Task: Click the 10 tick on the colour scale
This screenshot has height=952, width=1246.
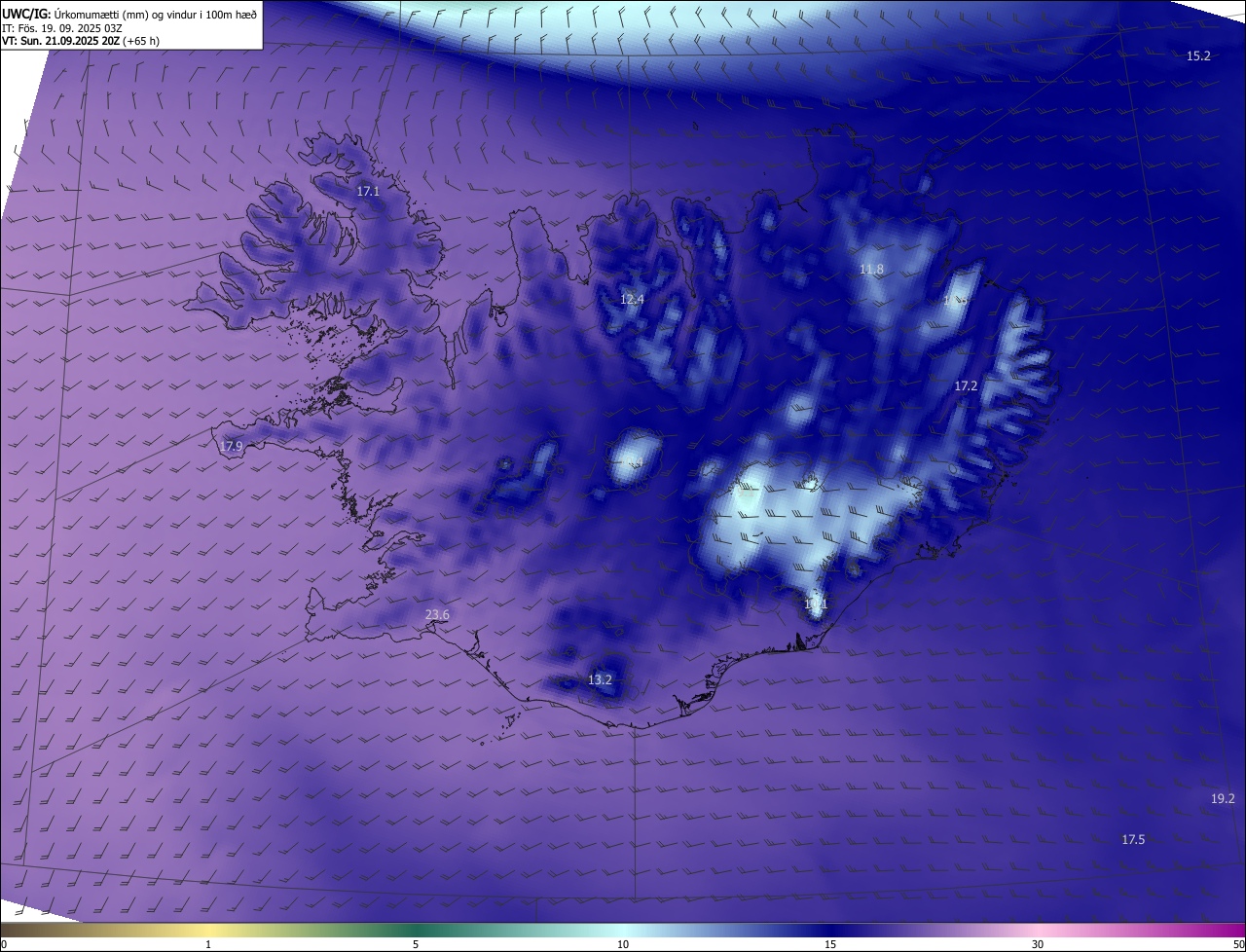Action: 623,944
